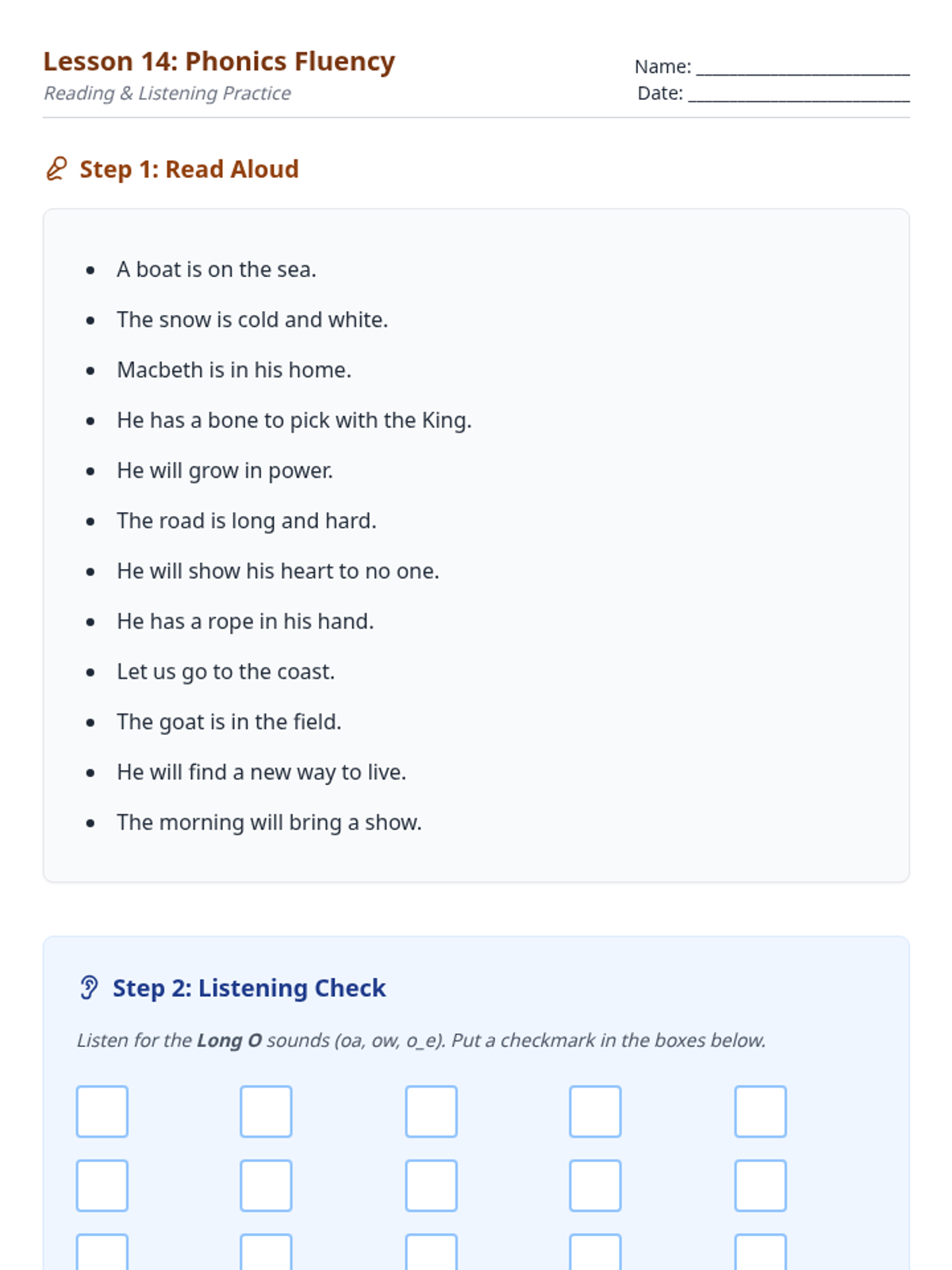Check the fifth box in the top row
The image size is (952, 1270).
[760, 1111]
